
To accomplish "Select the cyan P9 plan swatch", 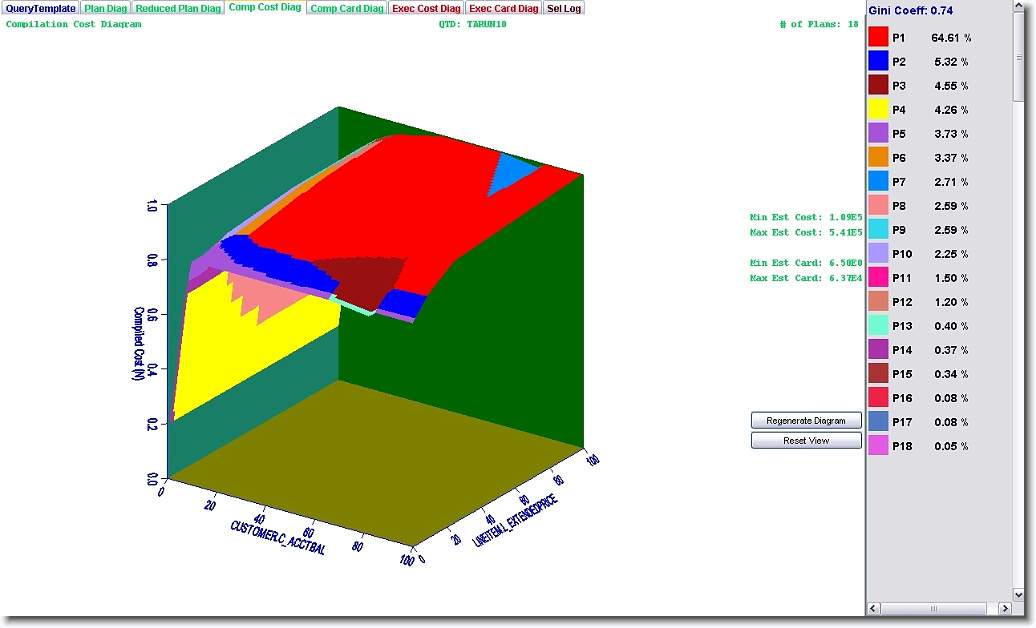I will pyautogui.click(x=878, y=230).
